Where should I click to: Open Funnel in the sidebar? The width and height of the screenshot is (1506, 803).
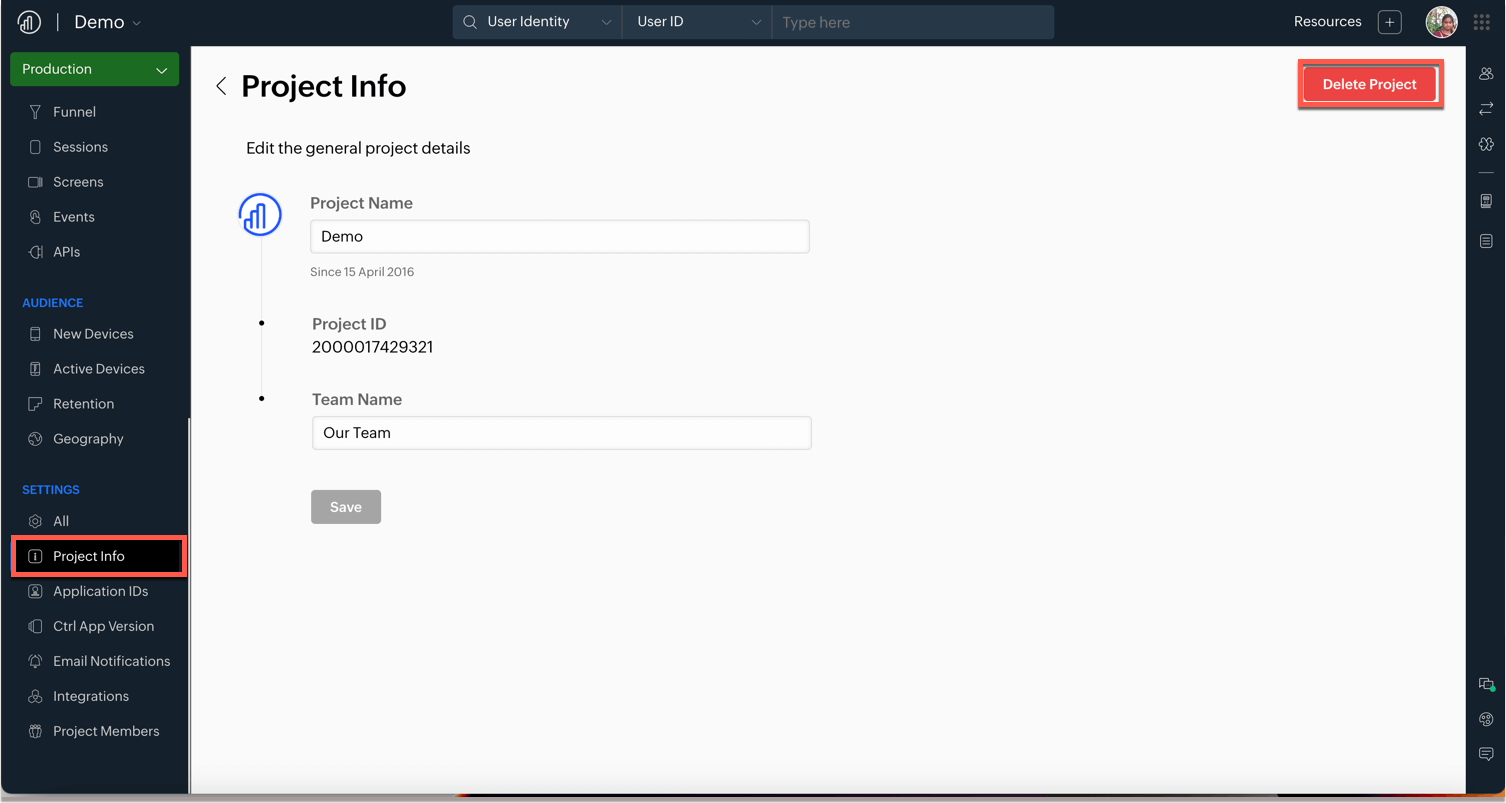coord(74,112)
